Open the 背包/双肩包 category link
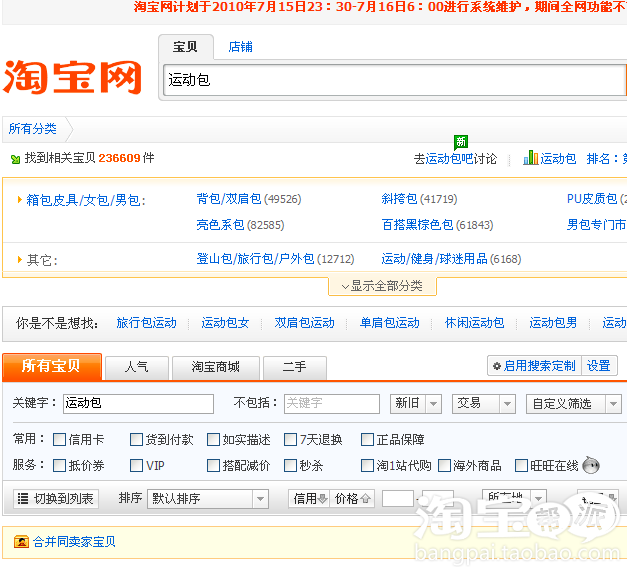Viewport: 627px width, 567px height. pyautogui.click(x=229, y=199)
